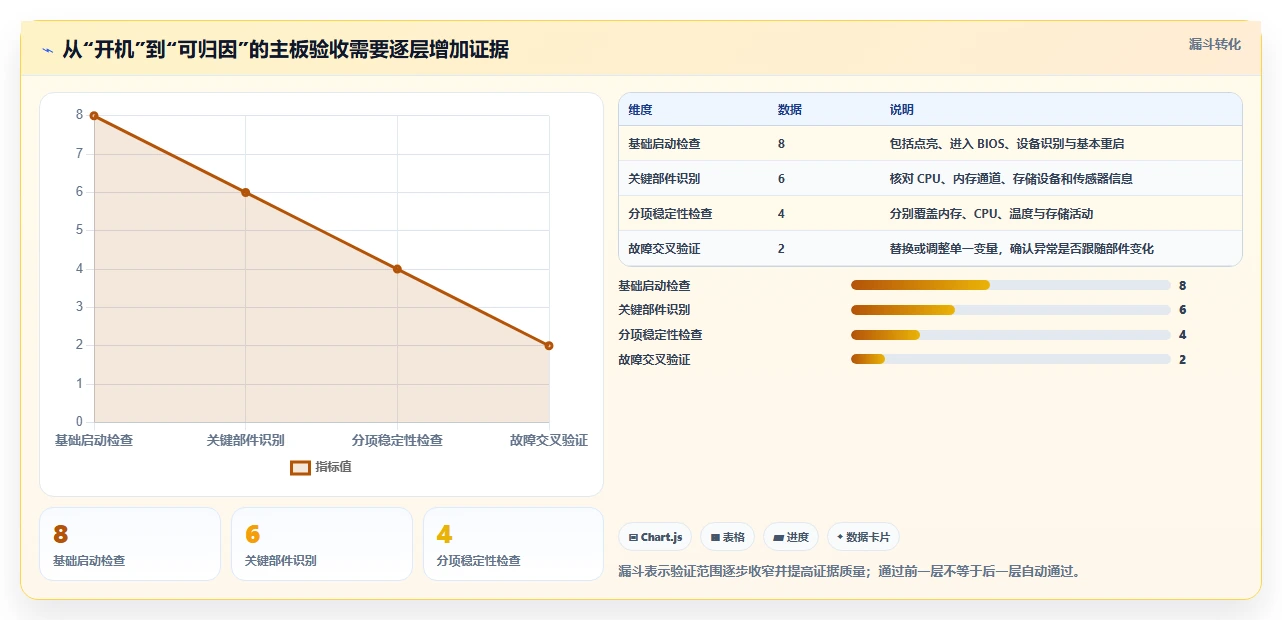Image resolution: width=1282 pixels, height=620 pixels.
Task: Click the 数据 column header
Action: pos(789,110)
